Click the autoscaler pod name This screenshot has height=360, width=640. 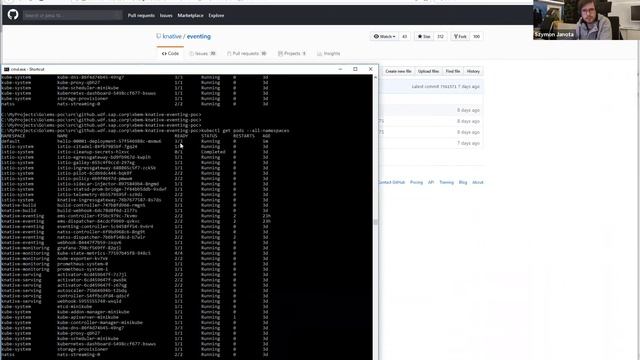92,291
